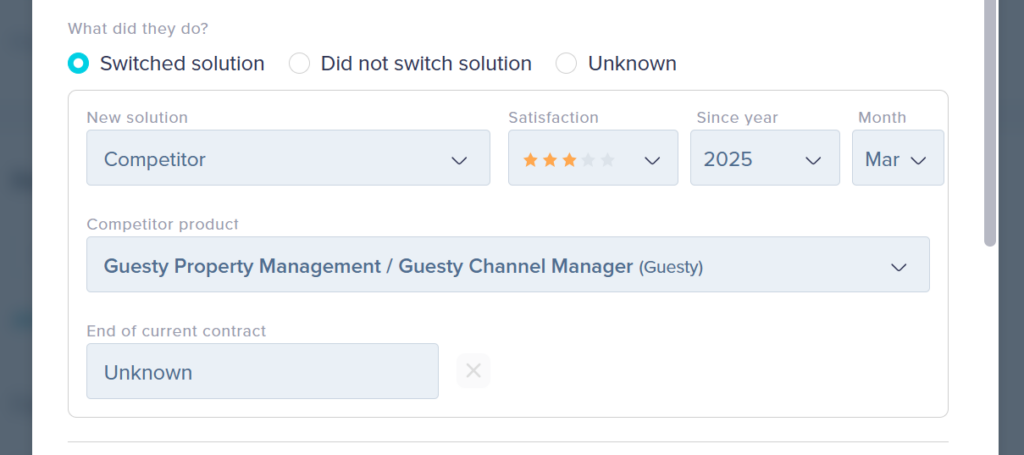Click the chevron arrow in Satisfaction field

click(x=652, y=160)
